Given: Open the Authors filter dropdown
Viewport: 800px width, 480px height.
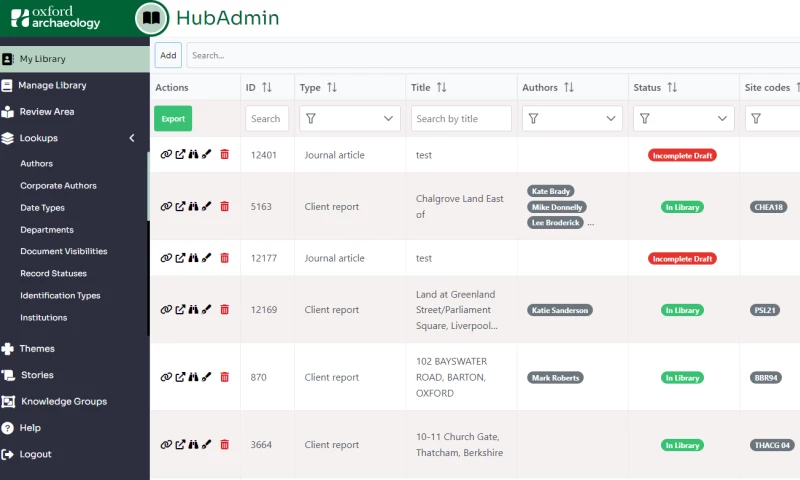Looking at the screenshot, I should [x=572, y=119].
